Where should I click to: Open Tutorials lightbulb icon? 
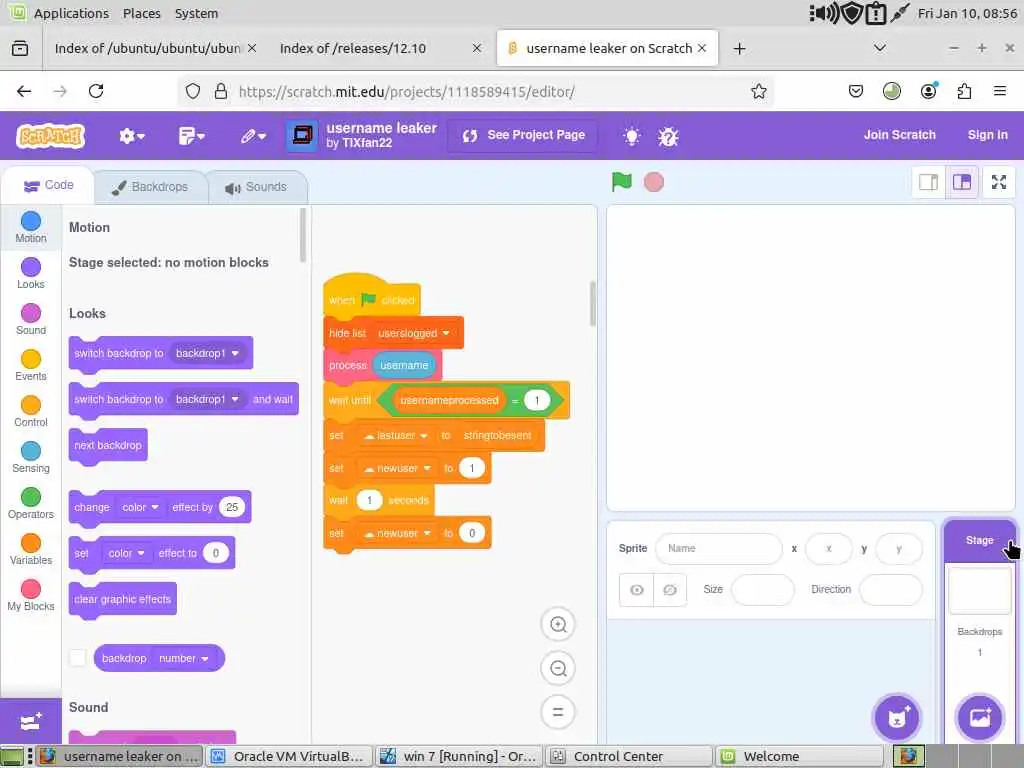pos(631,136)
